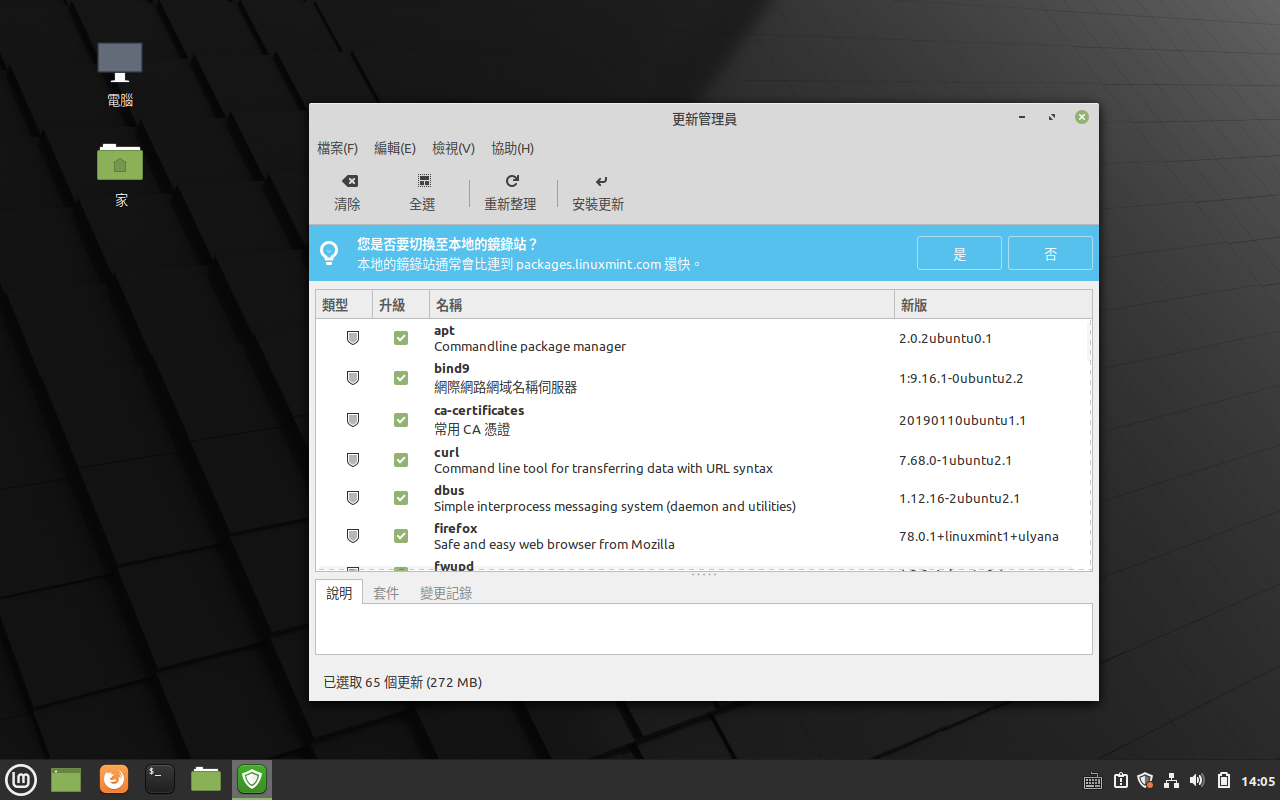The width and height of the screenshot is (1280, 800).
Task: Launch Firefox from the taskbar
Action: pyautogui.click(x=114, y=778)
